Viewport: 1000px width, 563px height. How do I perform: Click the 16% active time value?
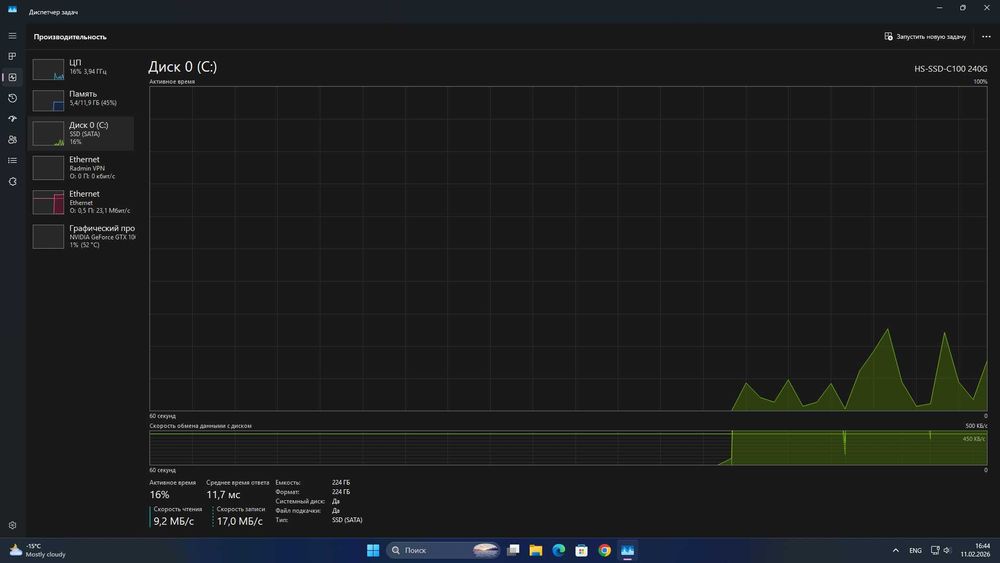[x=159, y=495]
